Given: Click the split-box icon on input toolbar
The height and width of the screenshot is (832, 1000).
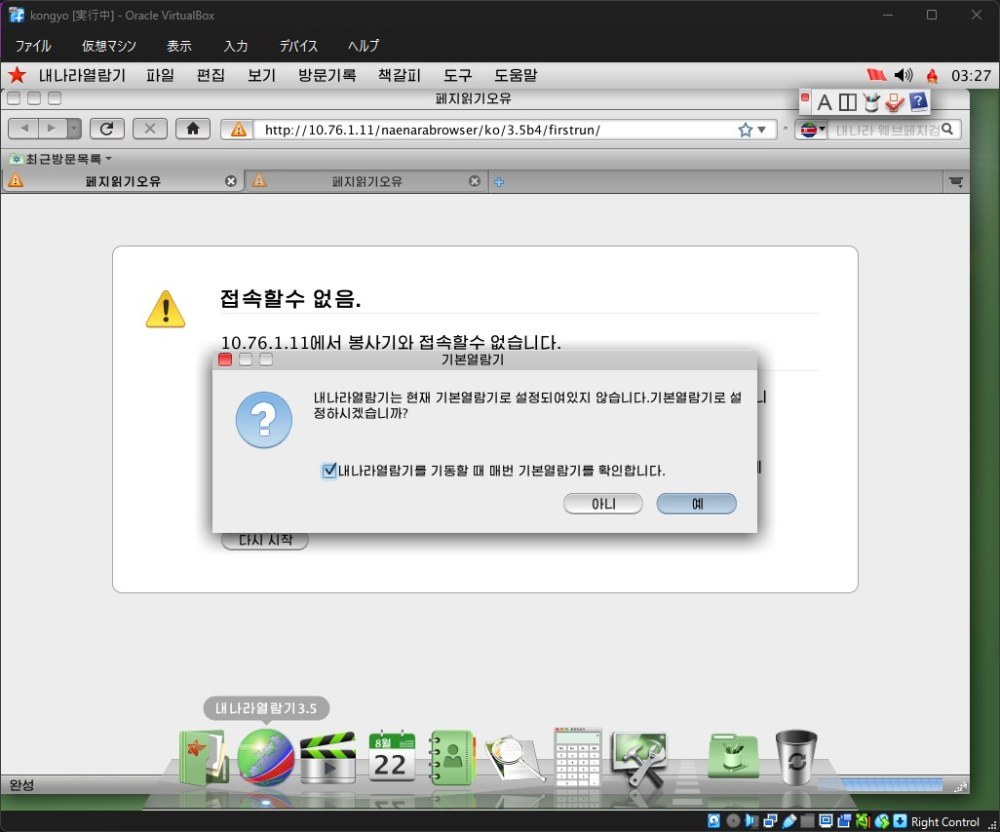Looking at the screenshot, I should point(848,102).
